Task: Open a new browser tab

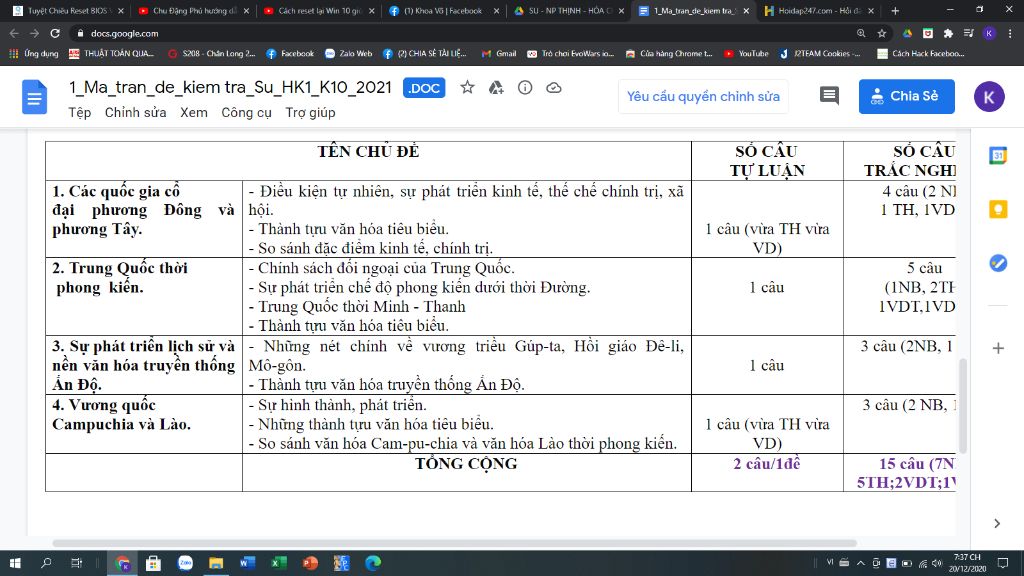Action: tap(895, 10)
